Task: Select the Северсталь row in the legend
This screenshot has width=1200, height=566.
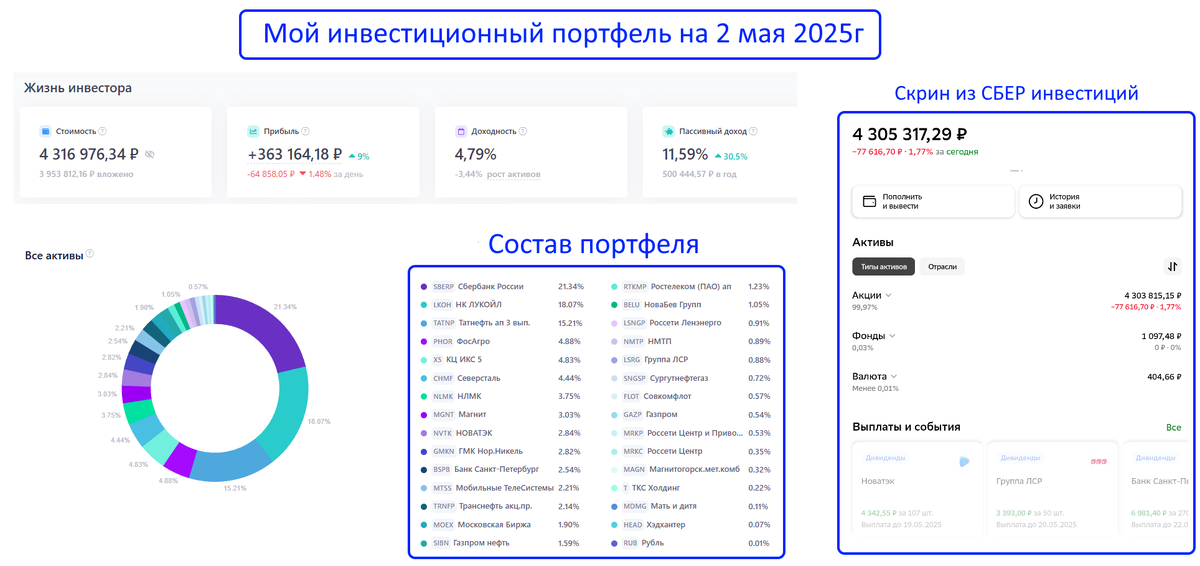Action: pos(501,378)
